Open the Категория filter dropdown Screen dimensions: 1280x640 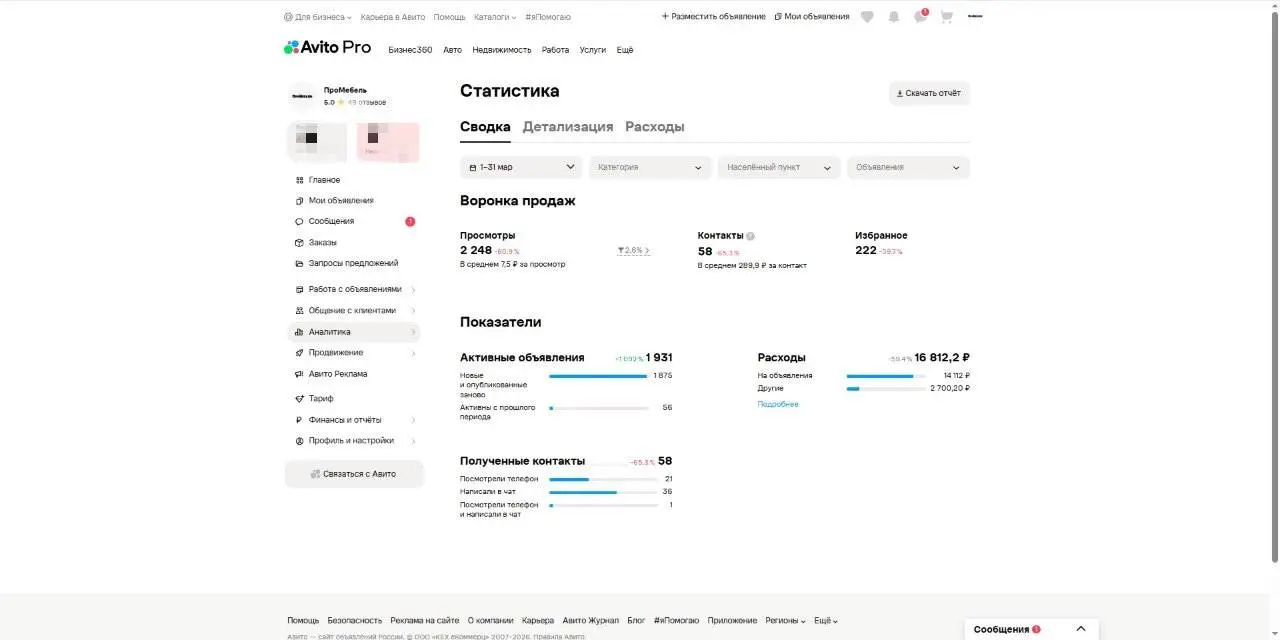point(650,168)
